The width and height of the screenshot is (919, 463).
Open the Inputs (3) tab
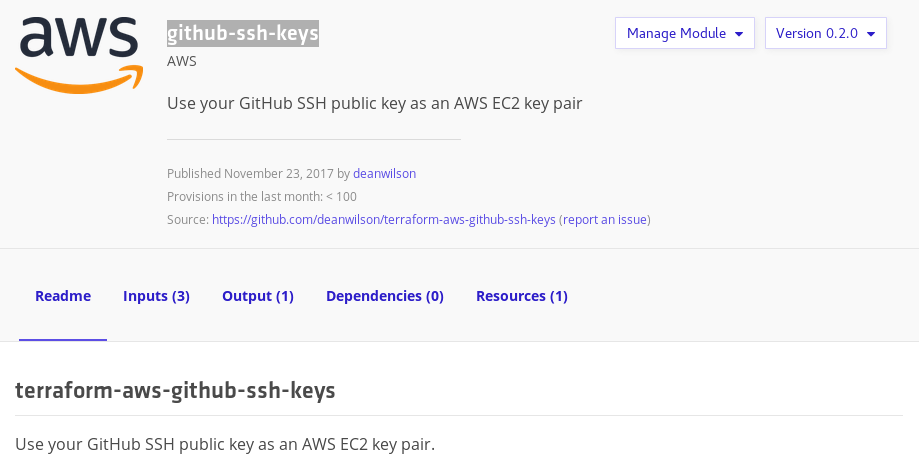tap(156, 296)
